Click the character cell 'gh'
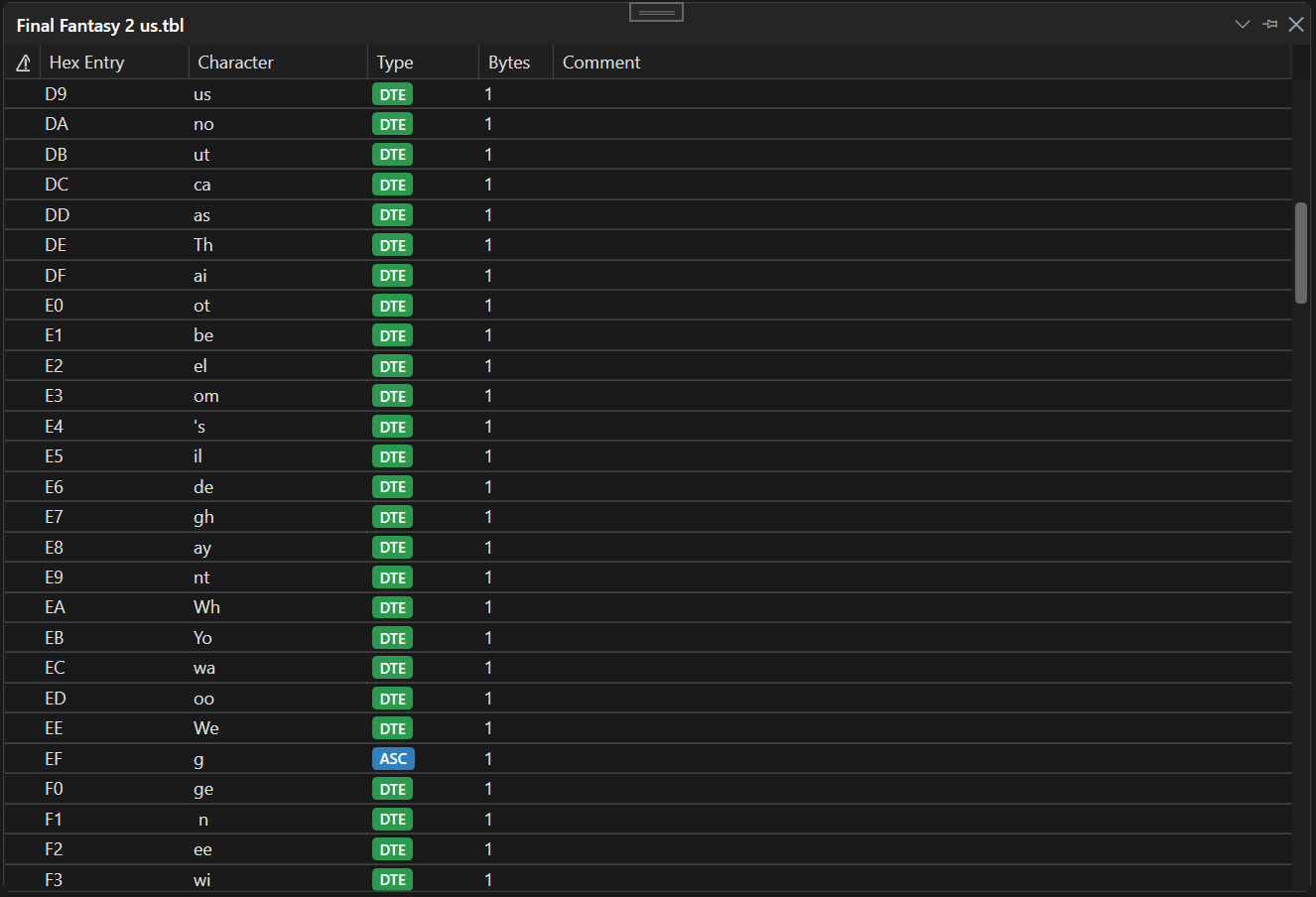1316x897 pixels. click(203, 517)
